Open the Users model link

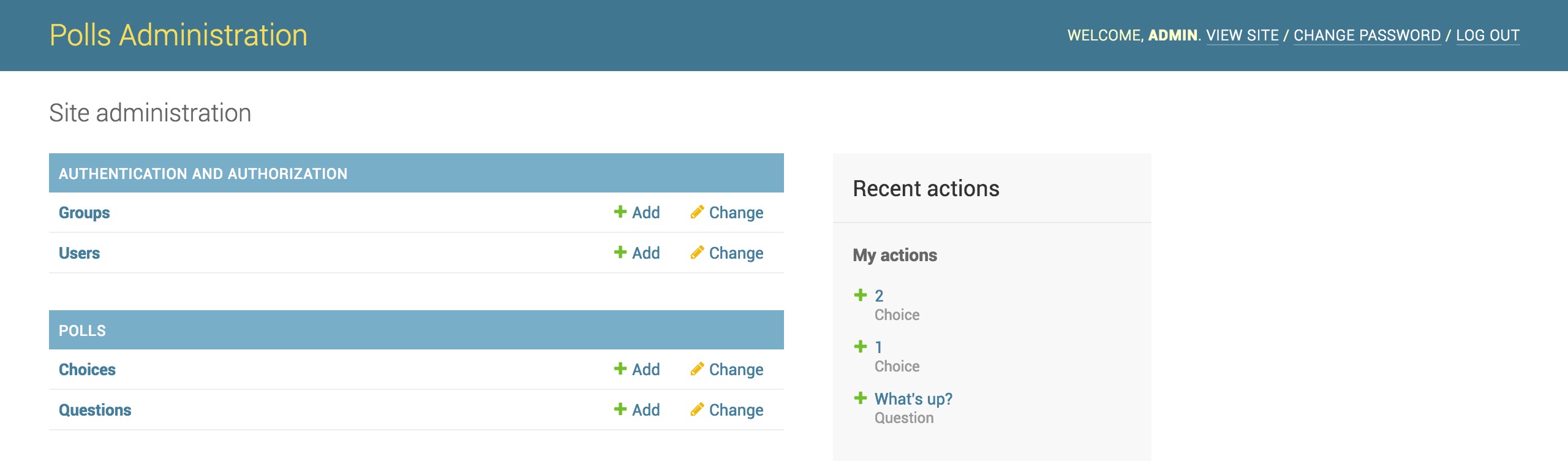[x=79, y=253]
